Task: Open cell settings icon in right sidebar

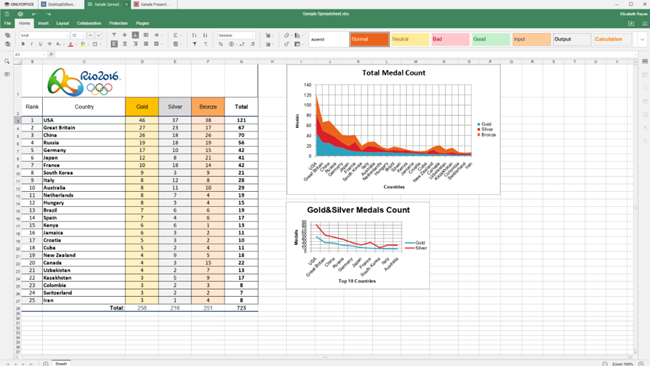Action: (x=645, y=61)
